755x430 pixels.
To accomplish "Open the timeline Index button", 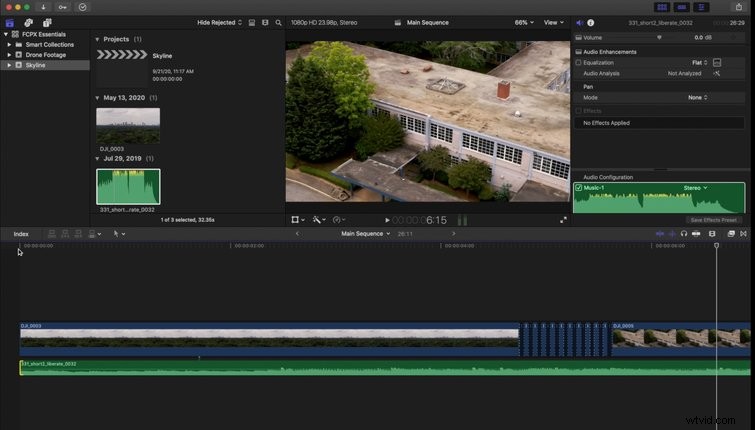I will click(x=21, y=234).
